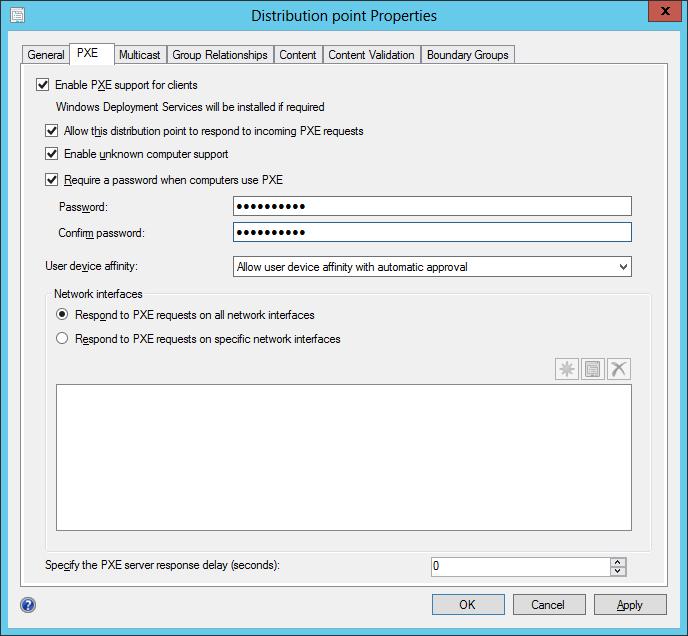Click into the Confirm password field
Viewport: 688px width, 636px height.
(432, 232)
